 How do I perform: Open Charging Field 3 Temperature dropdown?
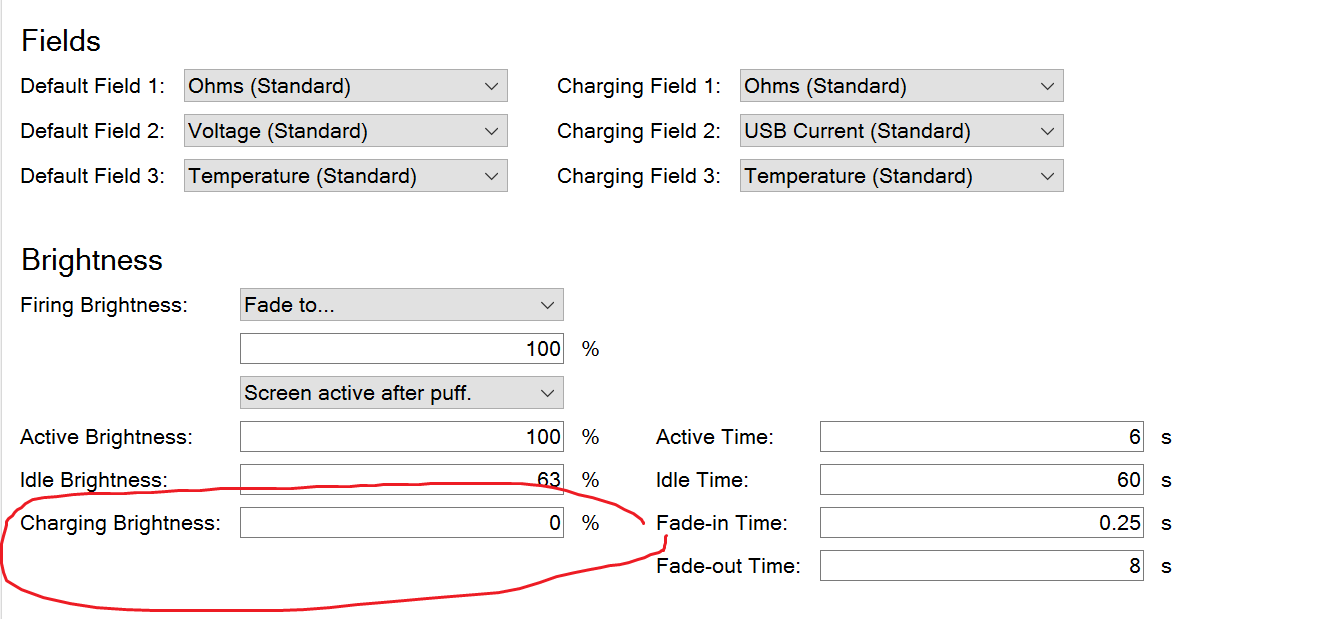pyautogui.click(x=901, y=176)
